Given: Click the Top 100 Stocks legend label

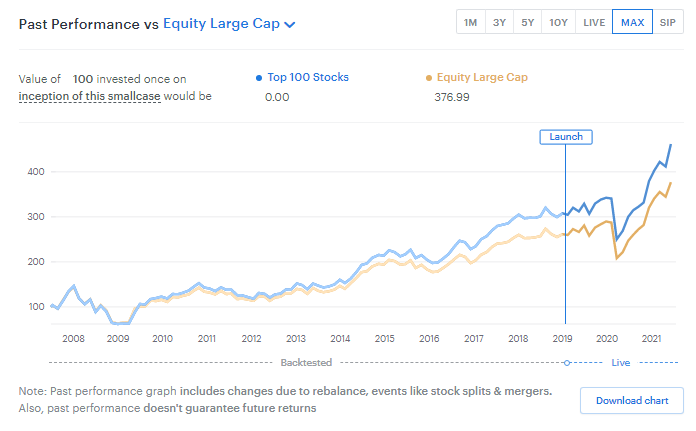Looking at the screenshot, I should coord(308,78).
